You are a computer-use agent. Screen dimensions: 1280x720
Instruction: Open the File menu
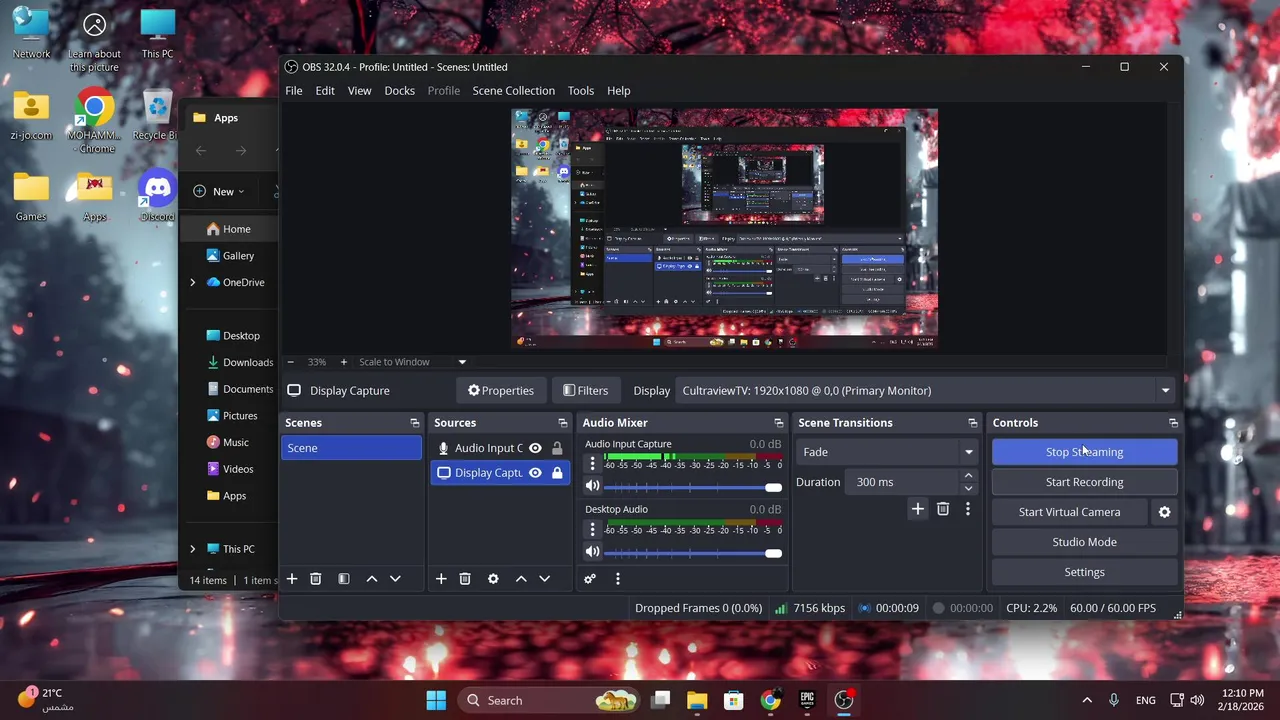pyautogui.click(x=294, y=91)
